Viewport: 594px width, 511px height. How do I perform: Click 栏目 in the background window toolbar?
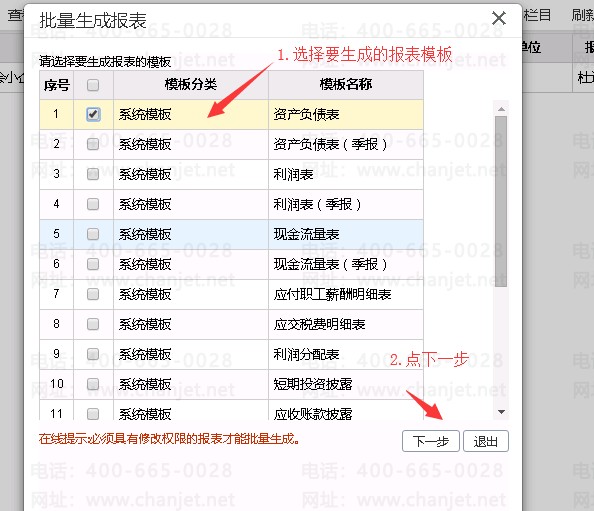coord(537,15)
